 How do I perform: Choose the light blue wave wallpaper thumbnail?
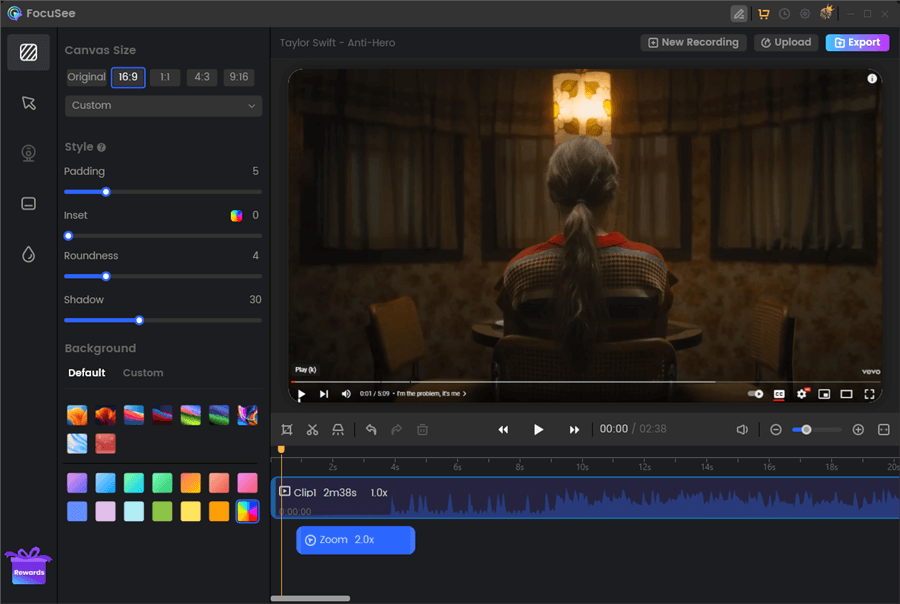pyautogui.click(x=77, y=443)
